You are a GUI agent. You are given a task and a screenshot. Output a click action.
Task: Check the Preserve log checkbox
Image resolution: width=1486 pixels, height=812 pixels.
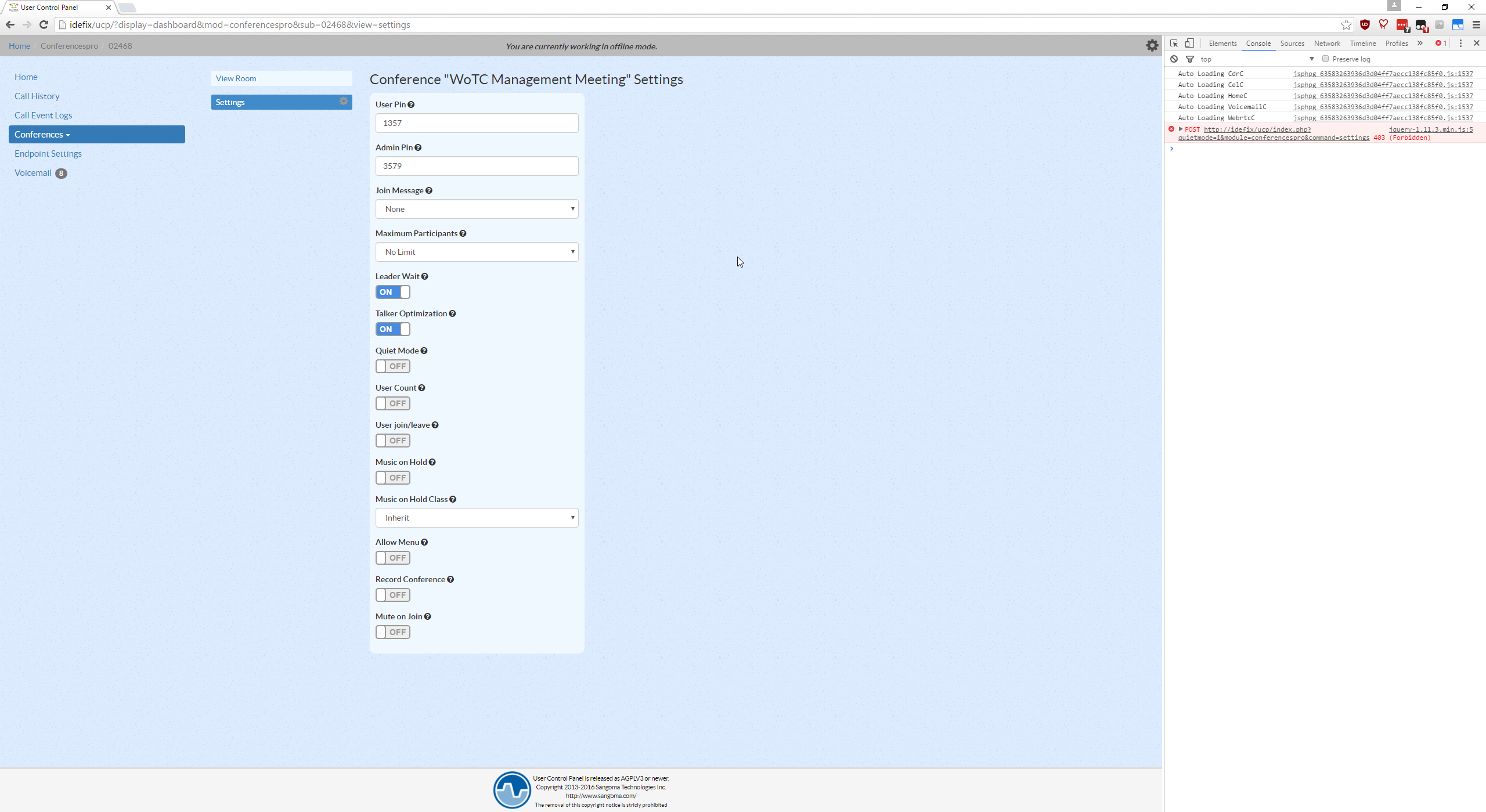click(x=1325, y=59)
